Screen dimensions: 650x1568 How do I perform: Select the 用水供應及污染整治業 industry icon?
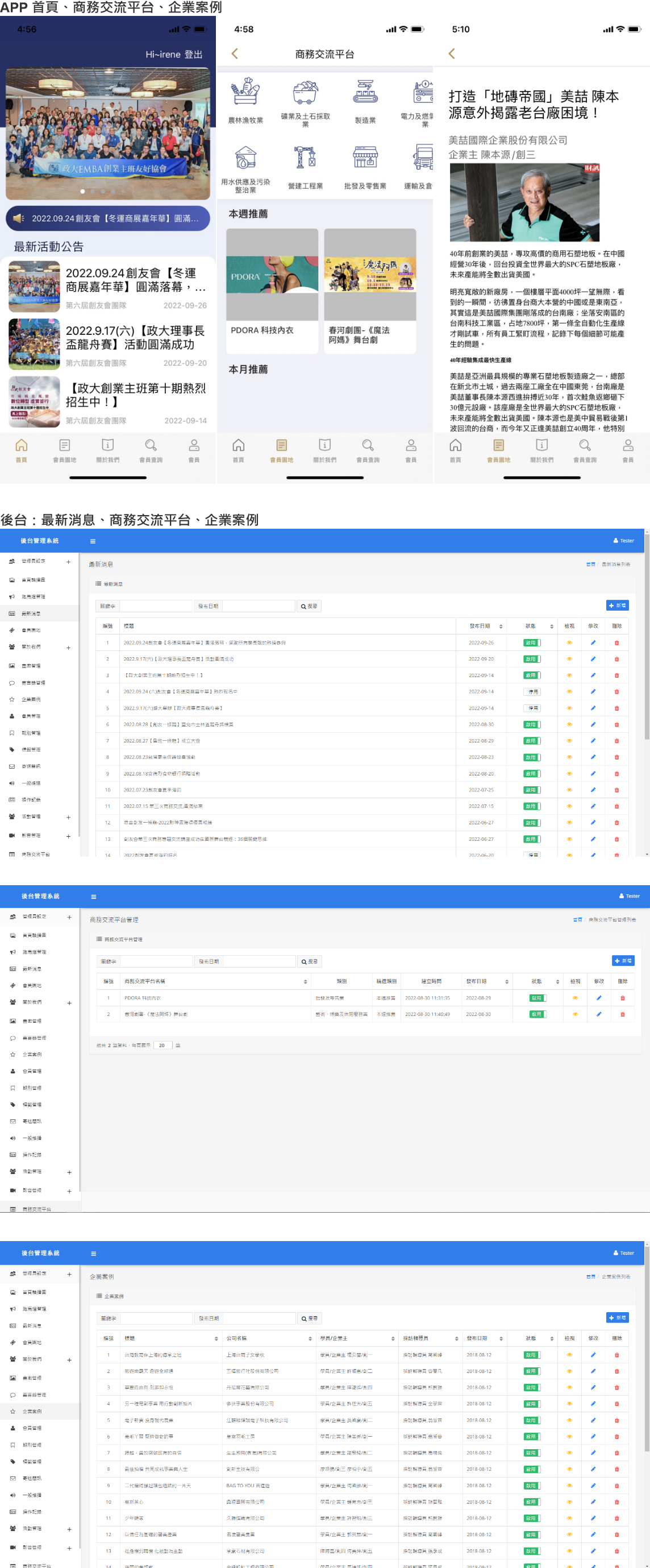coord(245,157)
